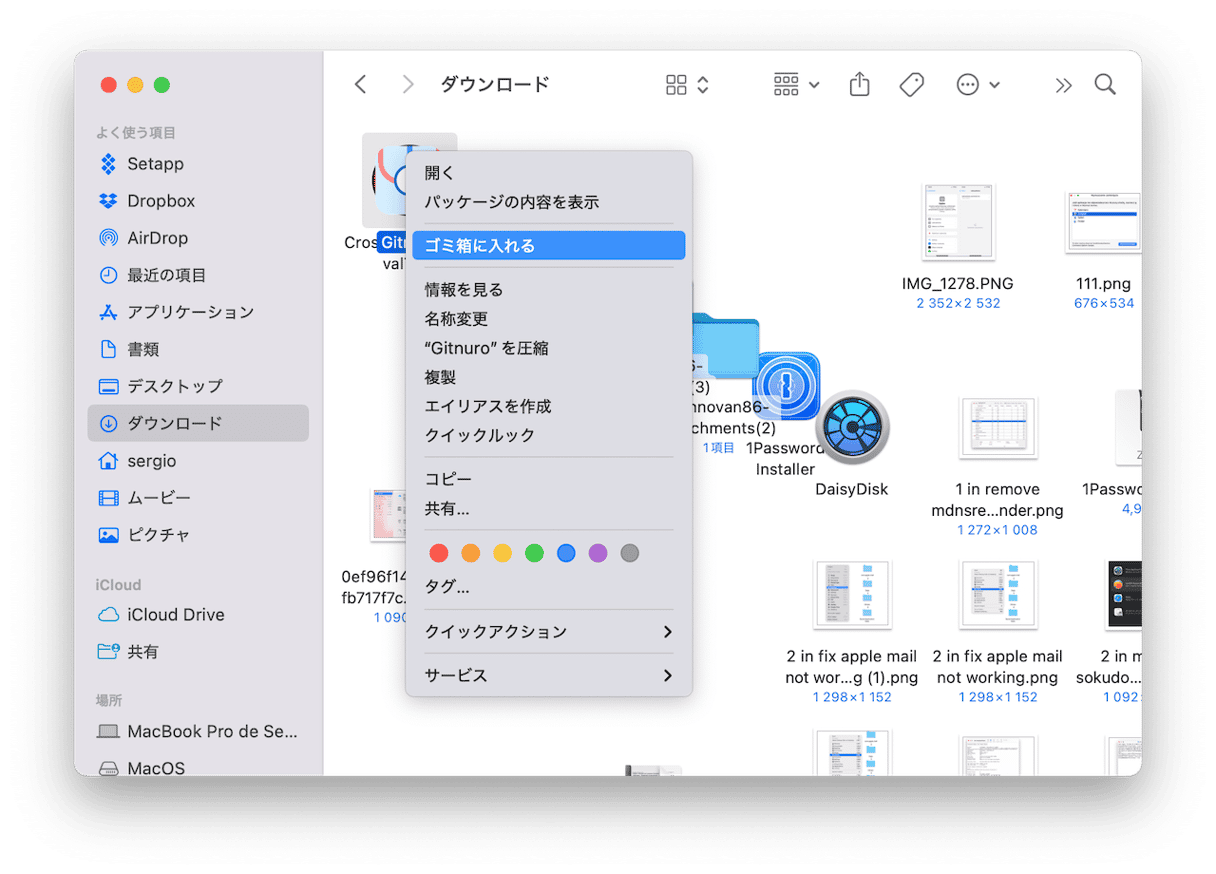Expand the サービス submenu
Image resolution: width=1216 pixels, height=874 pixels.
(548, 676)
